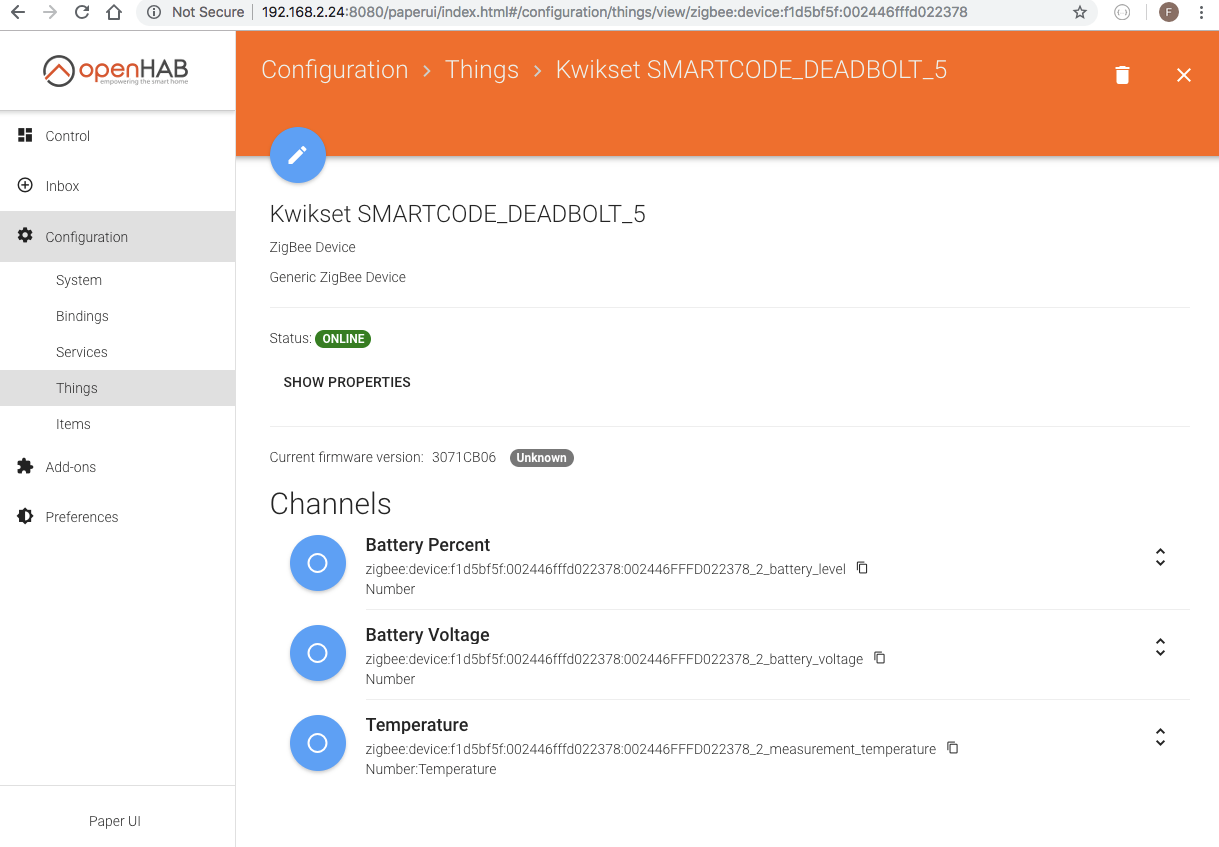Expand the Battery Voltage channel details
The image size is (1219, 847).
[1160, 647]
